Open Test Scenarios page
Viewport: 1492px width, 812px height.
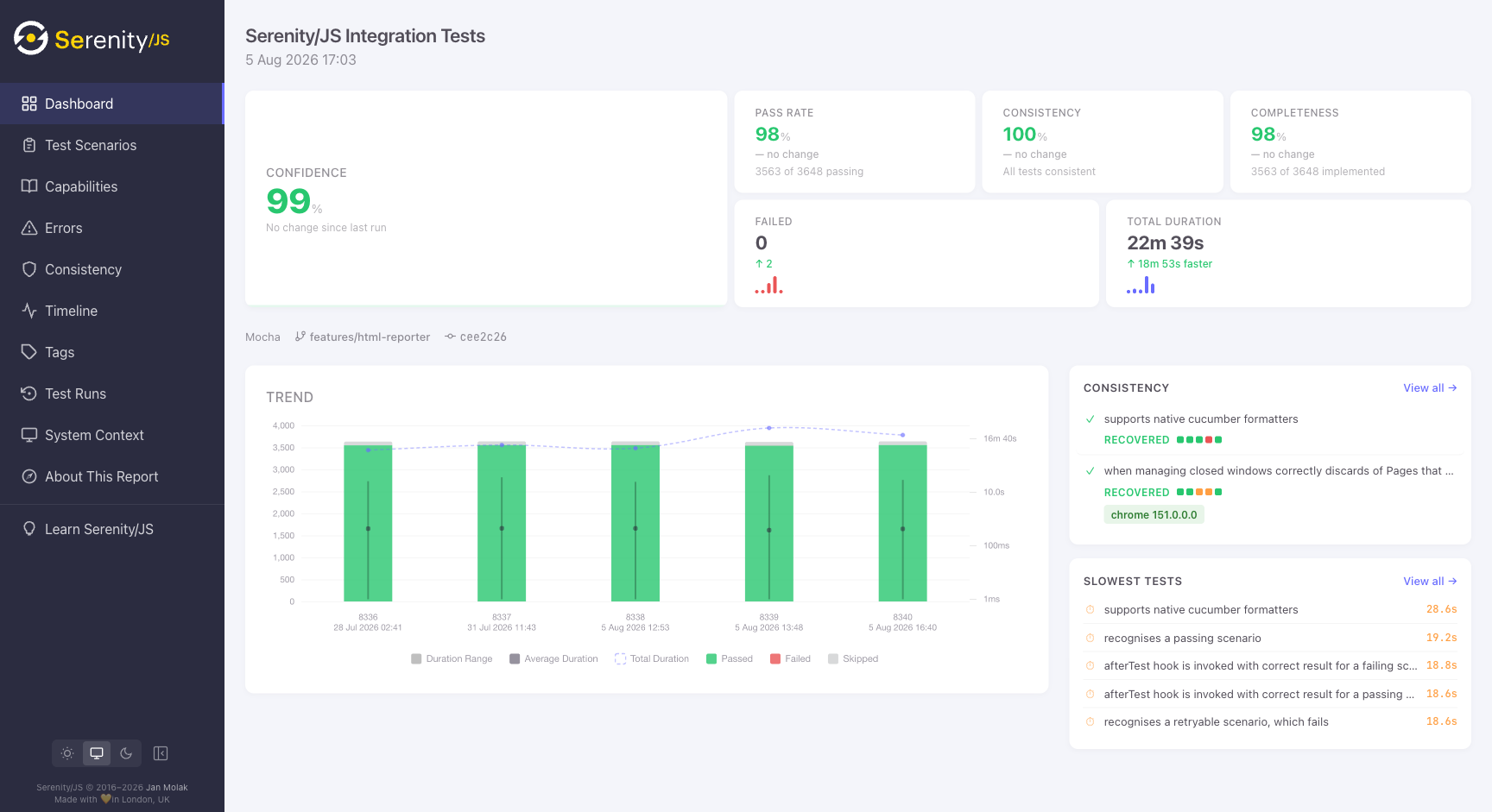[x=112, y=145]
